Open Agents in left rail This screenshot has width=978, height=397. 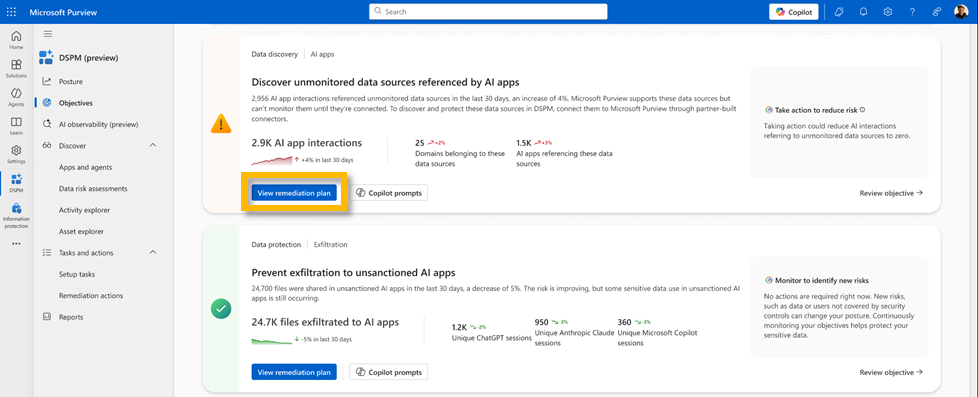16,97
